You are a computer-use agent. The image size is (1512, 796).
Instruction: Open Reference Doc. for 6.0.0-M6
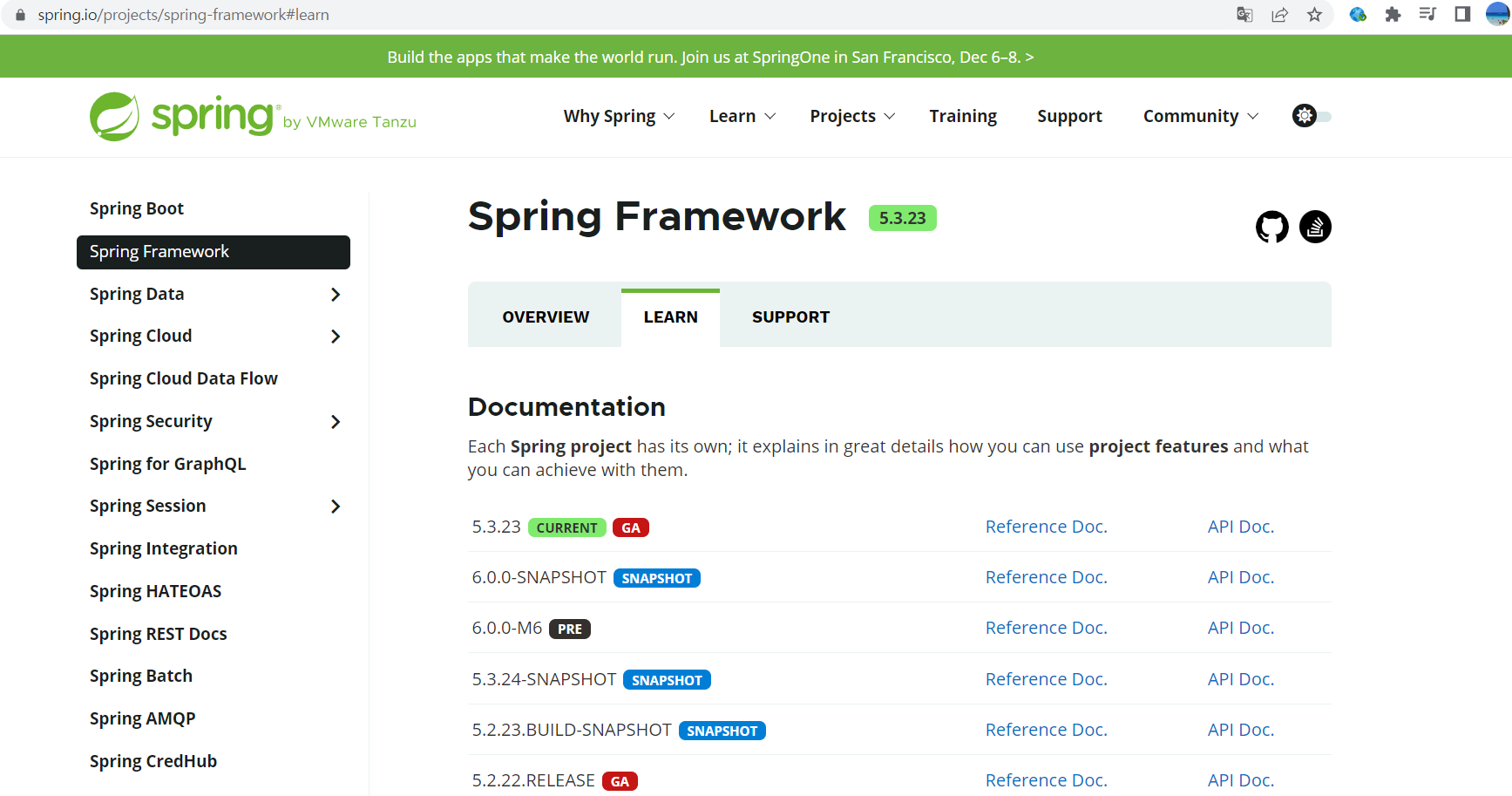[x=1046, y=628]
